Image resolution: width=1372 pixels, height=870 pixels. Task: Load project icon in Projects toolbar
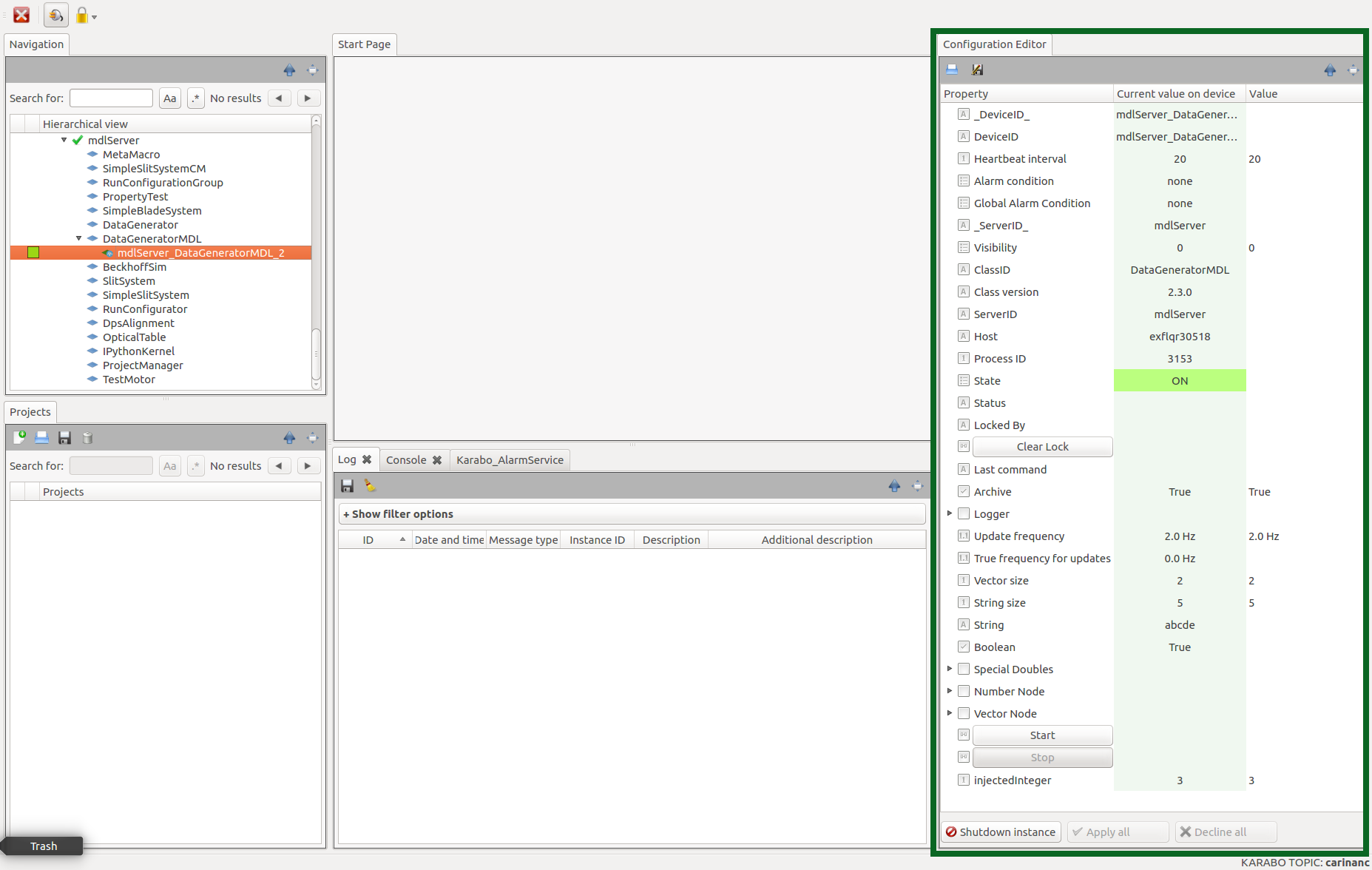pyautogui.click(x=42, y=437)
